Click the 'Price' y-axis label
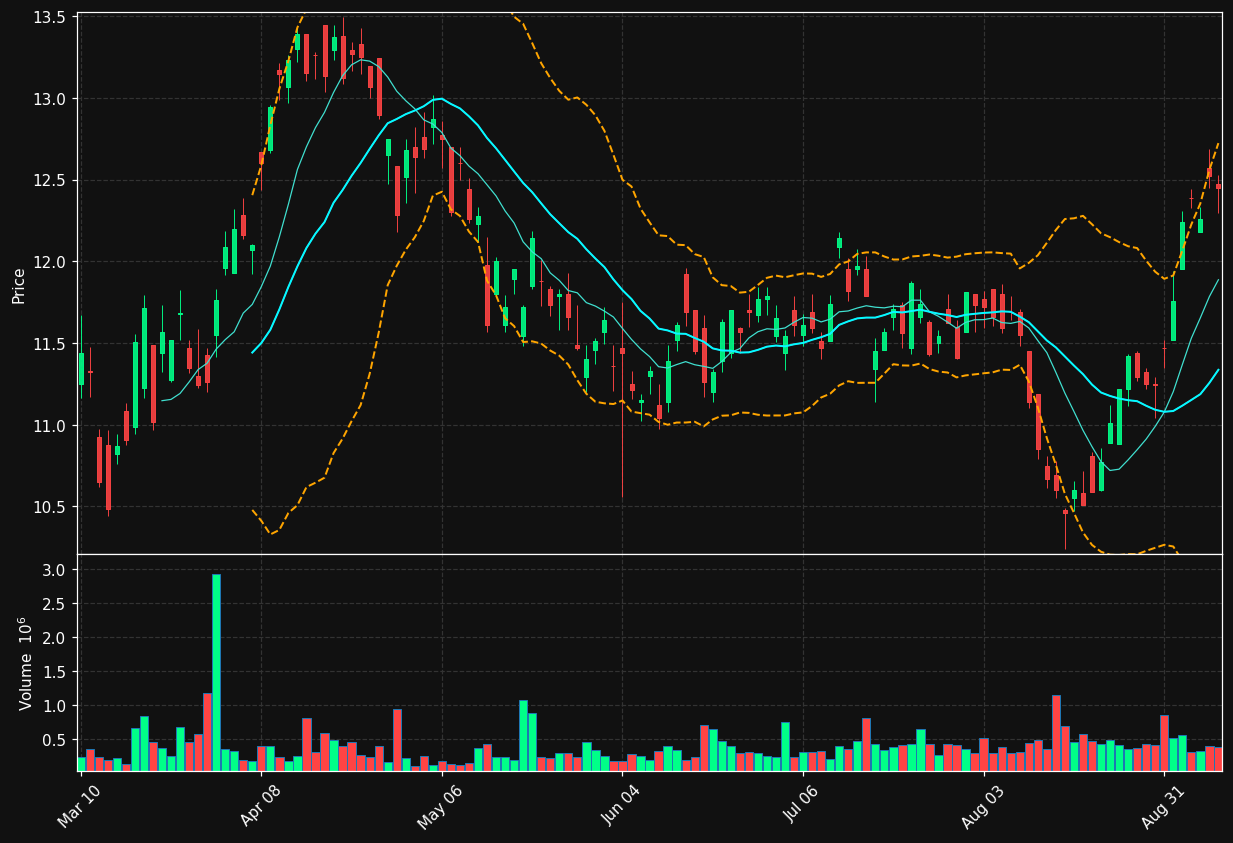Viewport: 1233px width, 843px height. (x=19, y=285)
